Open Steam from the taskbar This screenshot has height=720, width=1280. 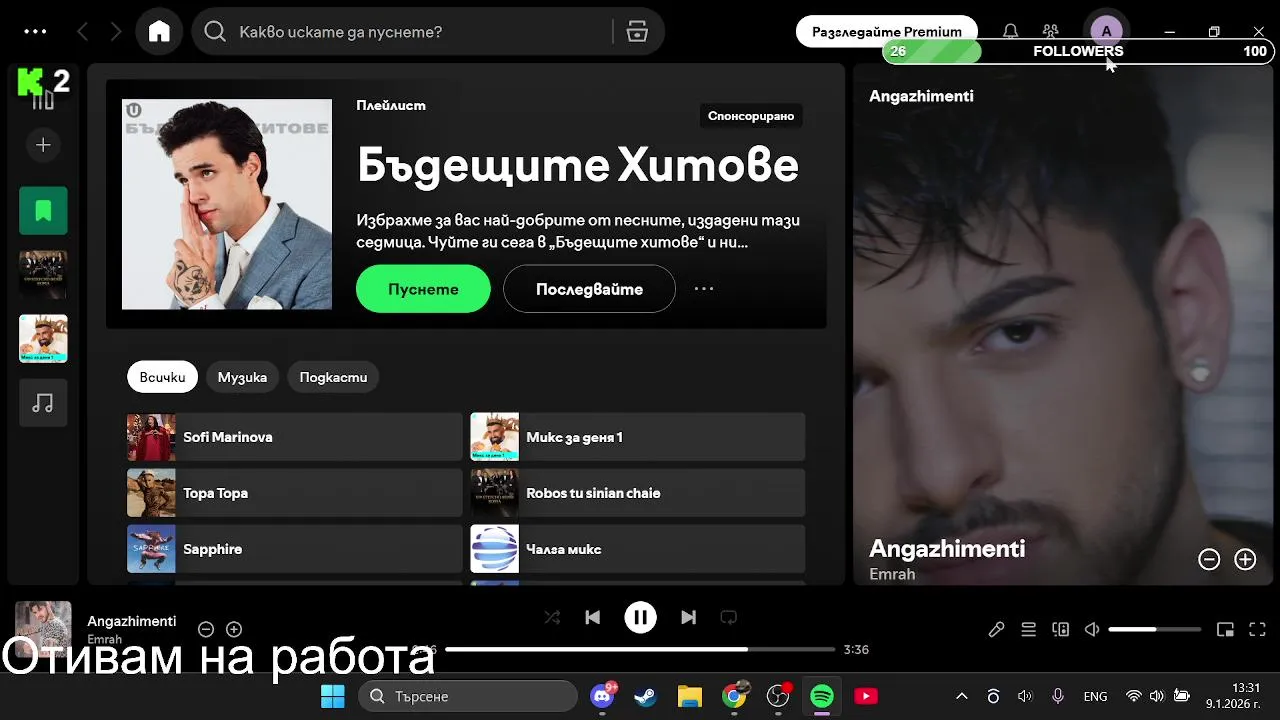[x=646, y=696]
